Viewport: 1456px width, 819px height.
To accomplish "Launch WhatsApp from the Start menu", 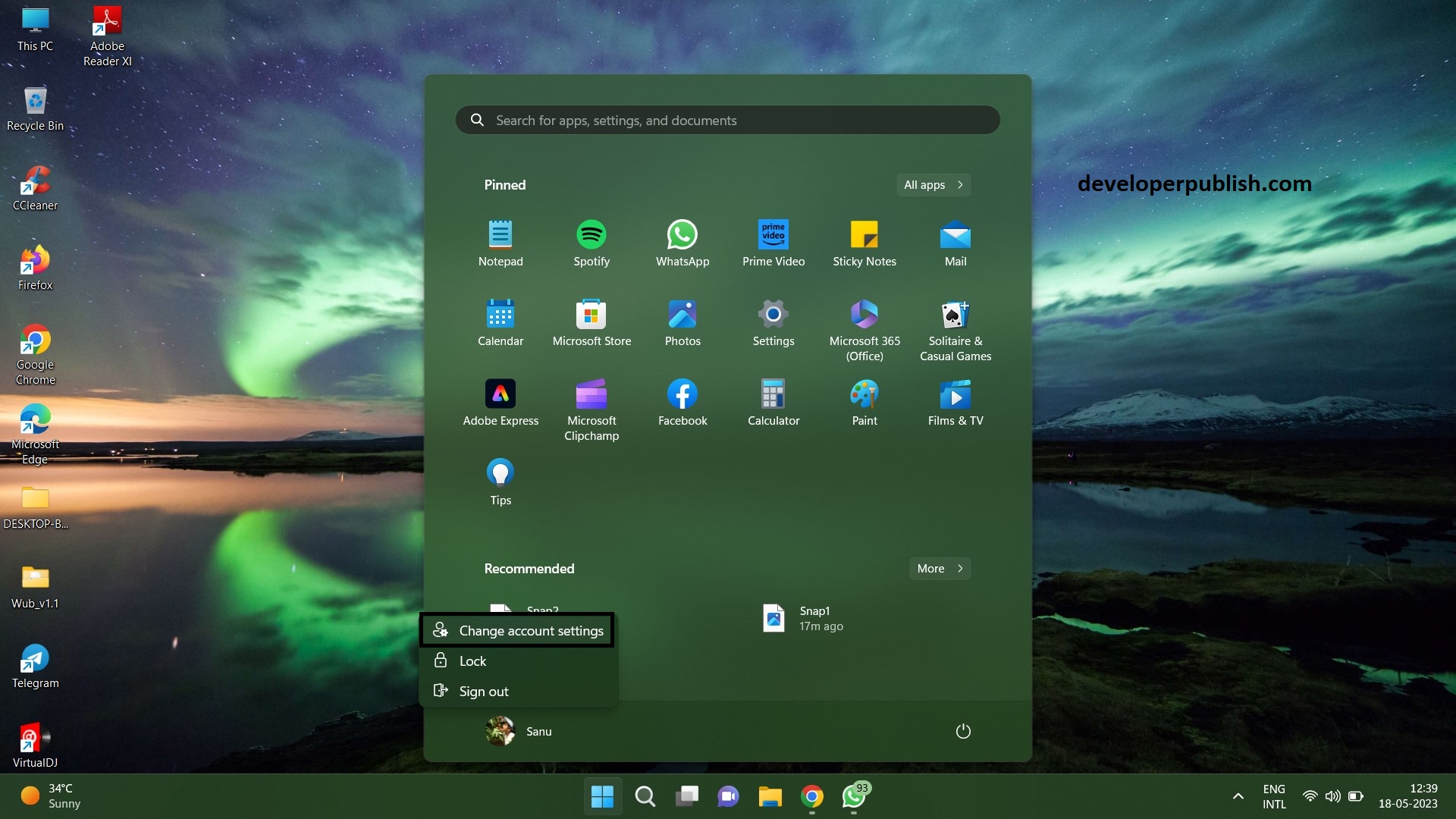I will 682,243.
